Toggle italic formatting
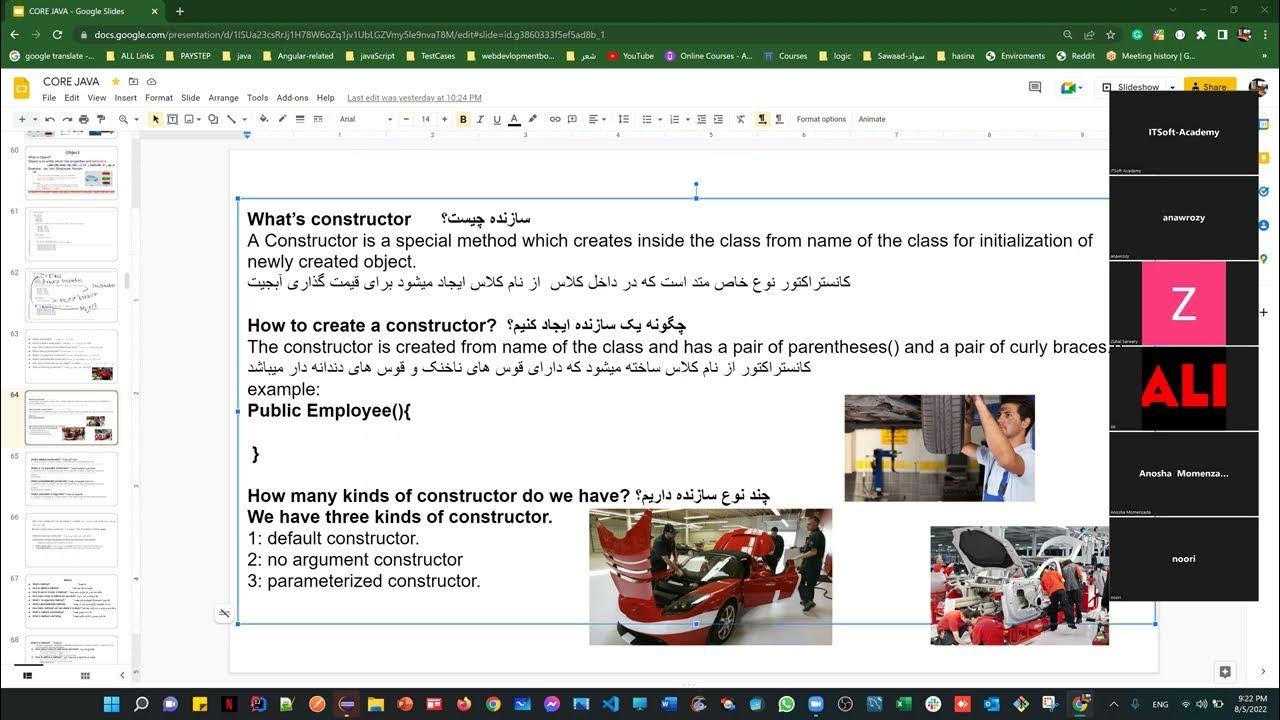1280x720 pixels. pos(480,119)
